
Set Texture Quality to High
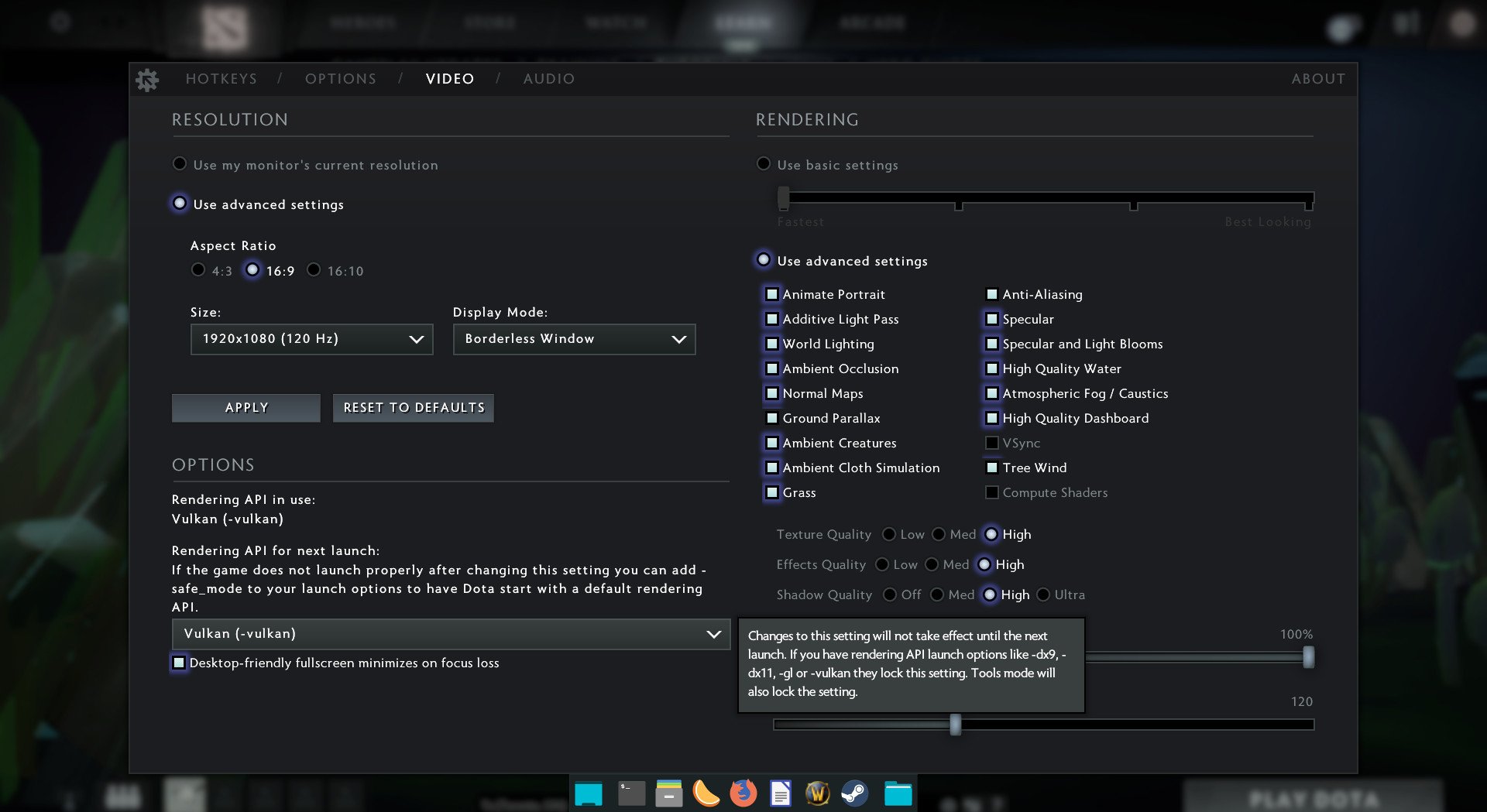pyautogui.click(x=991, y=534)
